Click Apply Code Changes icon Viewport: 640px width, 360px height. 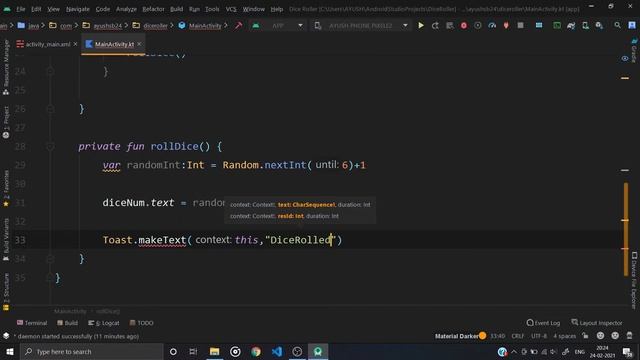tap(449, 25)
